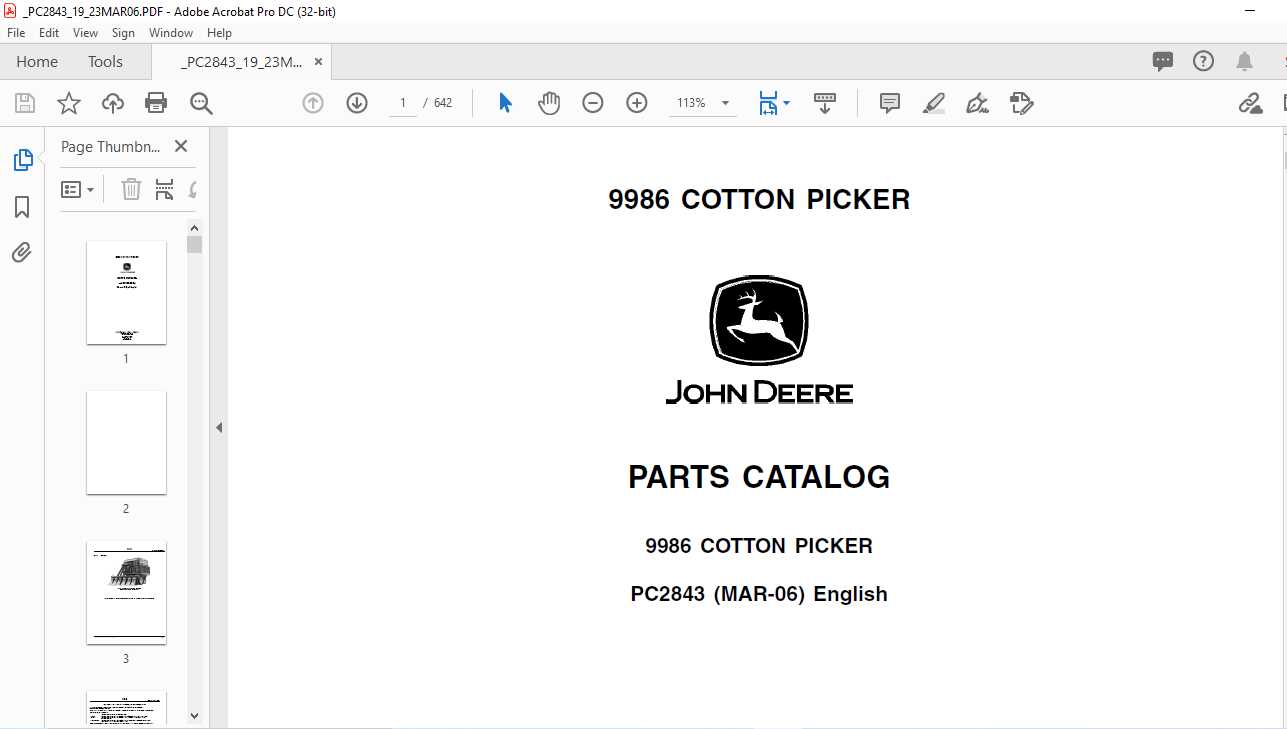1287x729 pixels.
Task: Upload file to cloud icon
Action: coord(113,103)
